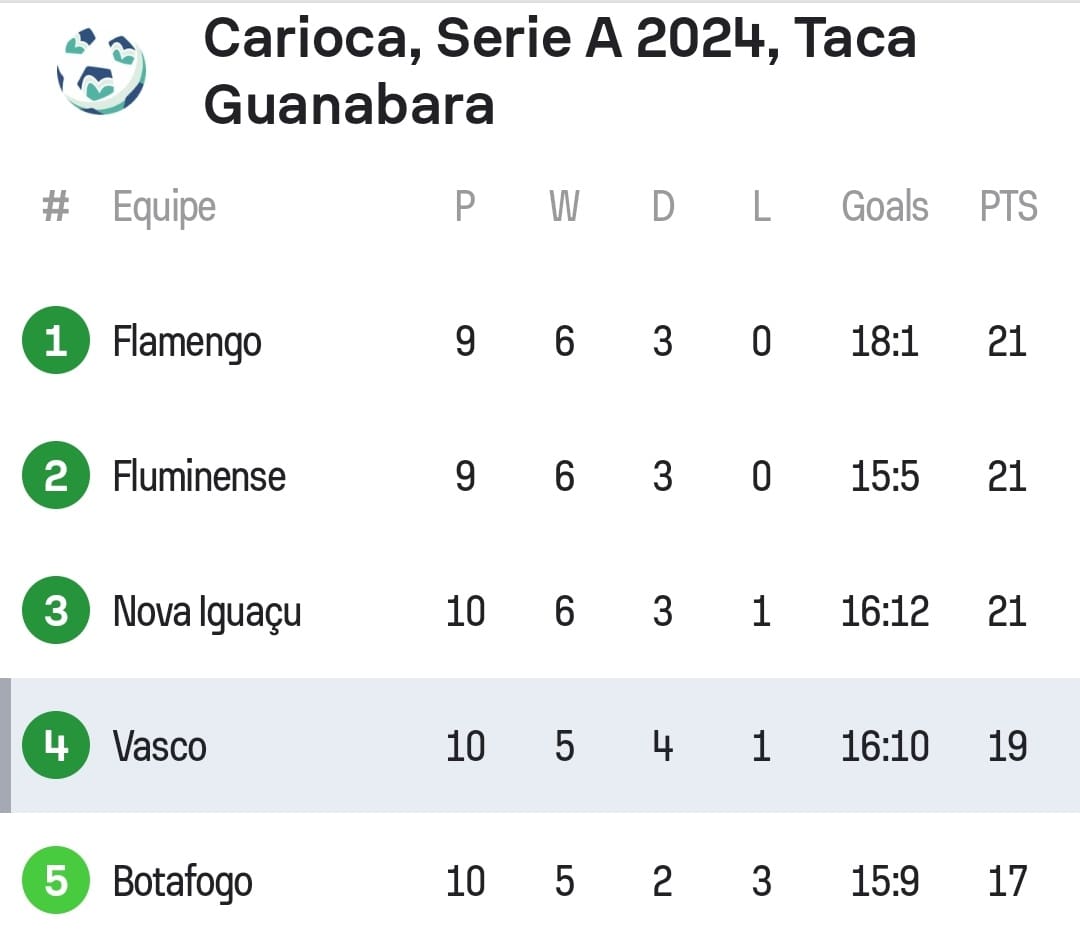Click the green position 1 badge
The image size is (1080, 948).
click(56, 340)
